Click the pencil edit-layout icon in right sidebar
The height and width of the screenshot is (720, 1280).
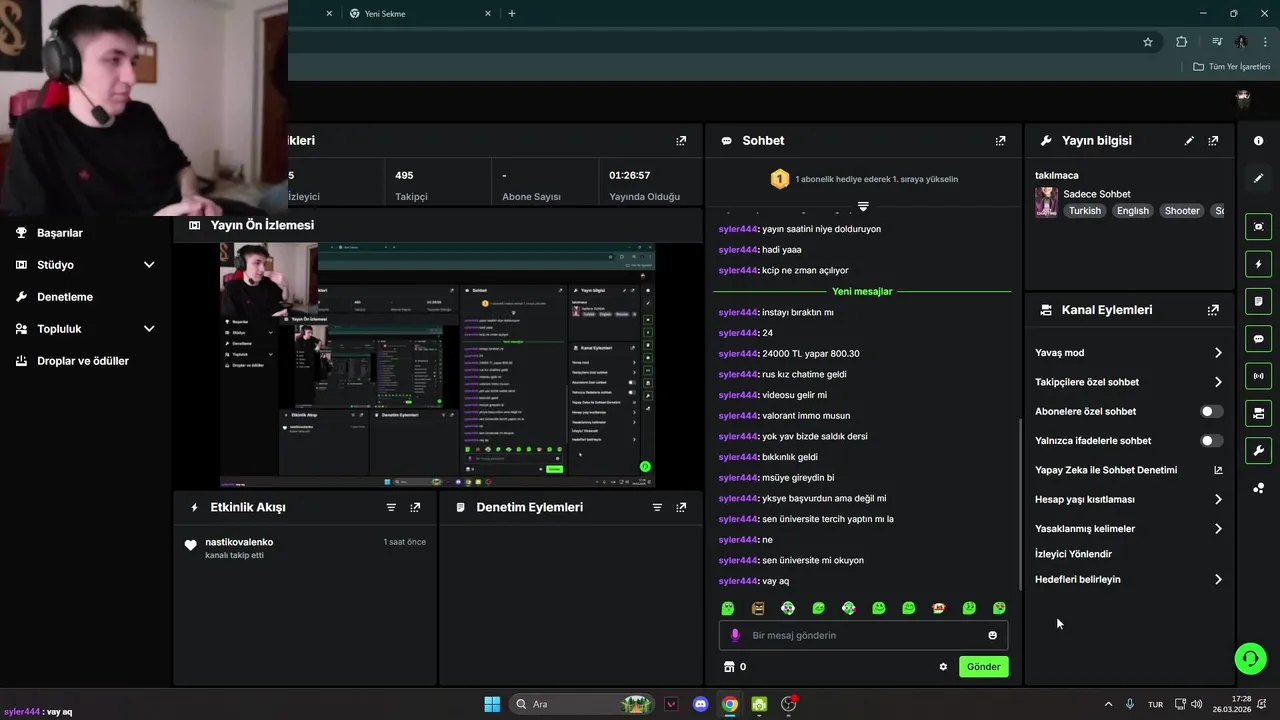coord(1258,178)
